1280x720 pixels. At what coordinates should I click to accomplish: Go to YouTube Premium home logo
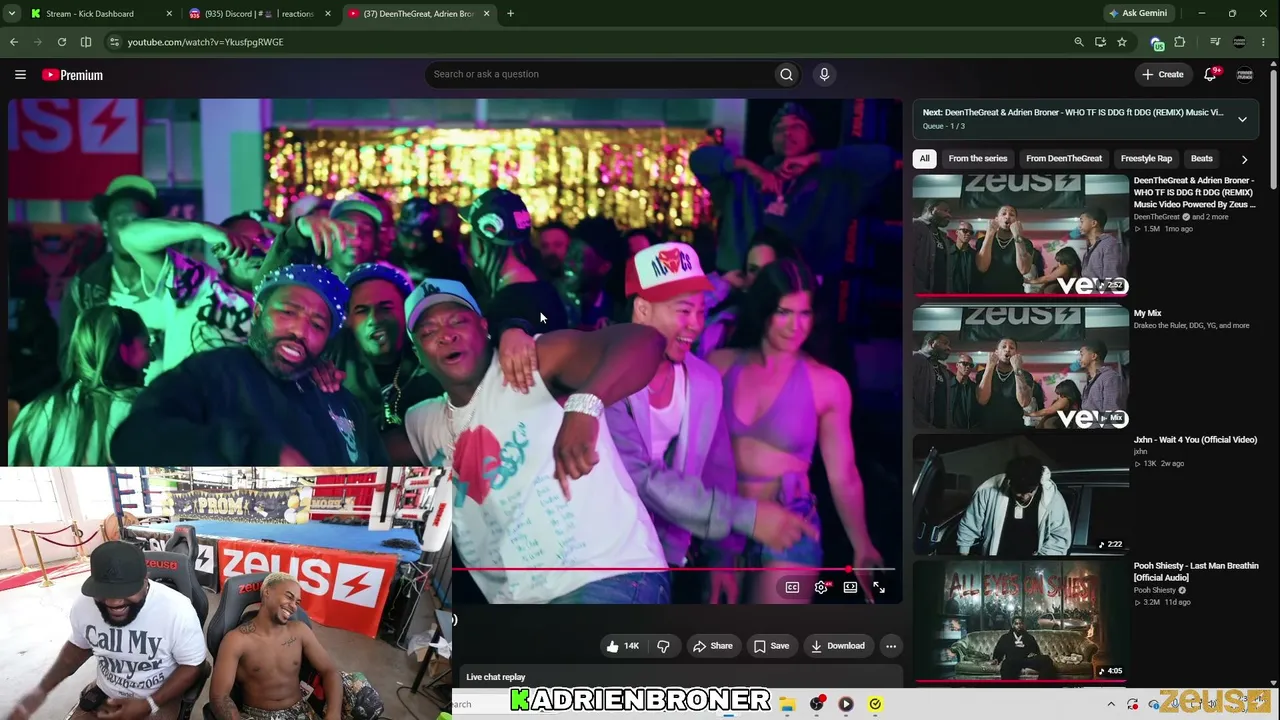point(72,75)
